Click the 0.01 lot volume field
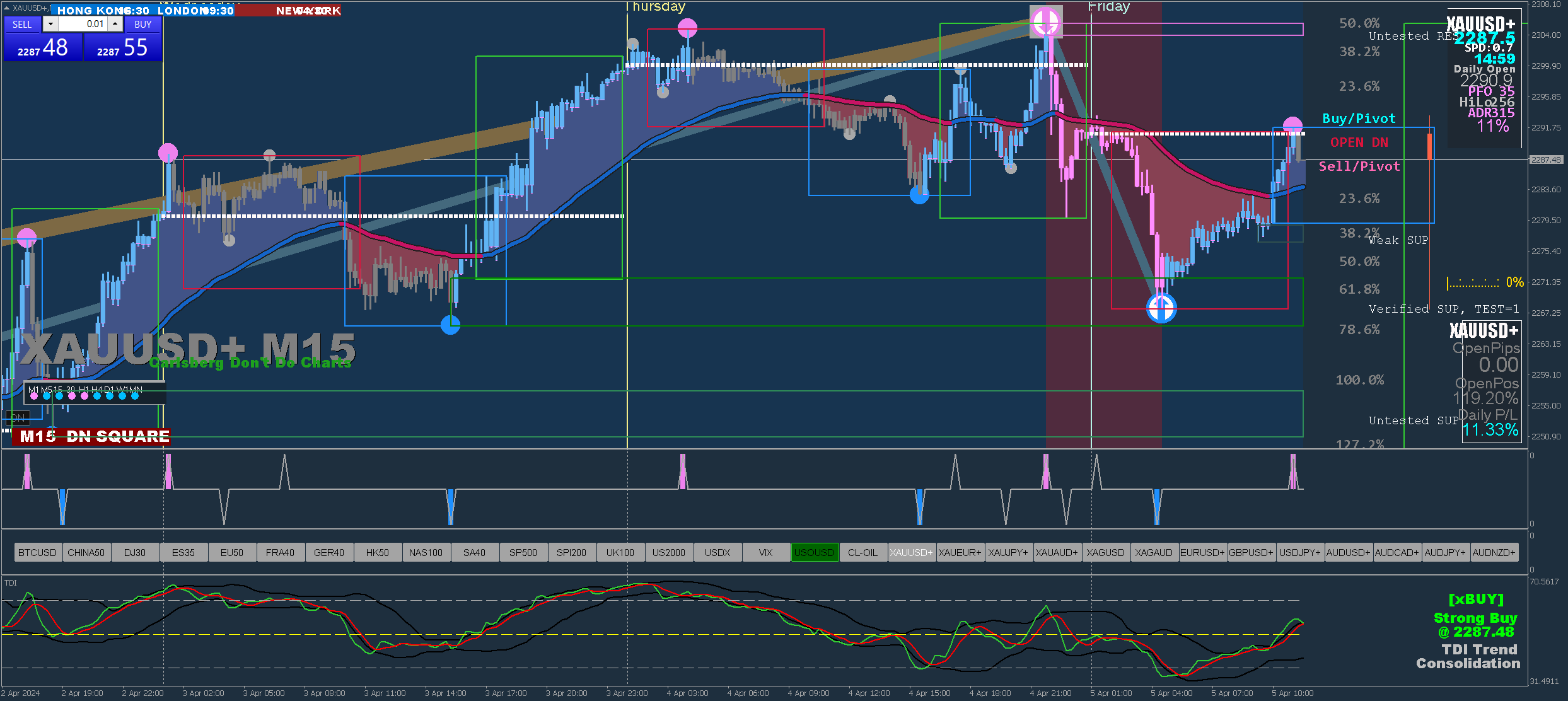The image size is (1568, 701). coord(82,25)
